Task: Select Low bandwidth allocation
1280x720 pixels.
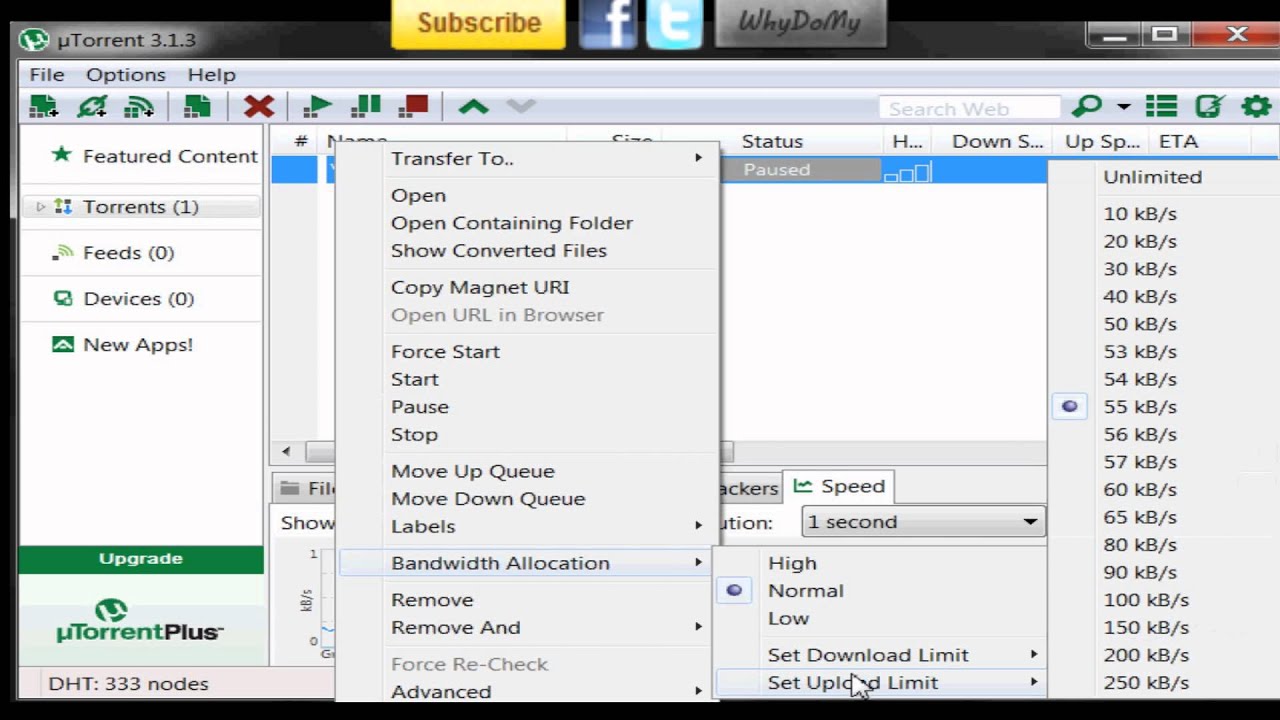Action: 788,619
